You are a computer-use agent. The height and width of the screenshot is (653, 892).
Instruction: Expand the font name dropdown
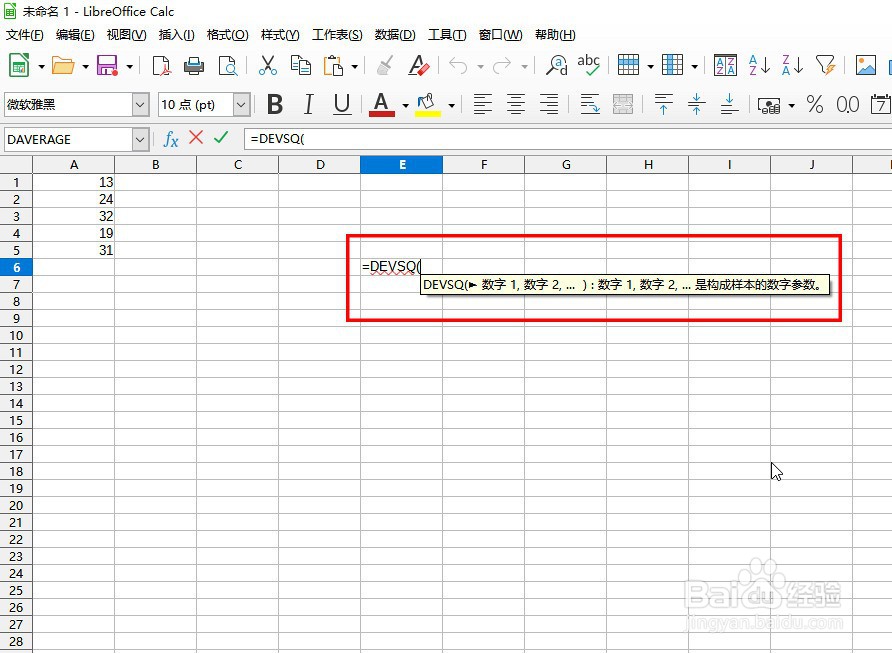click(141, 105)
